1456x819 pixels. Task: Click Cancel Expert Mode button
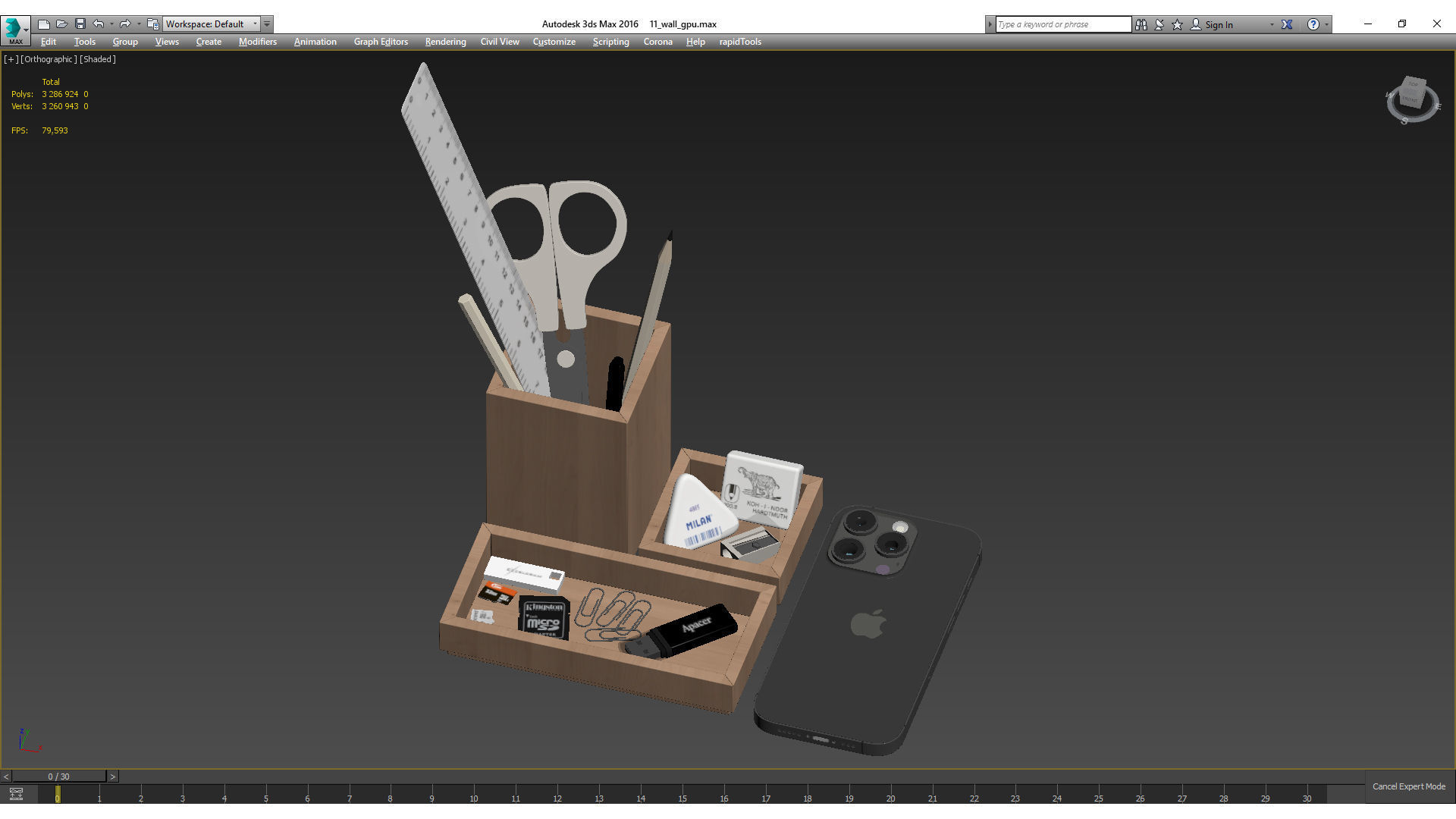(x=1408, y=786)
